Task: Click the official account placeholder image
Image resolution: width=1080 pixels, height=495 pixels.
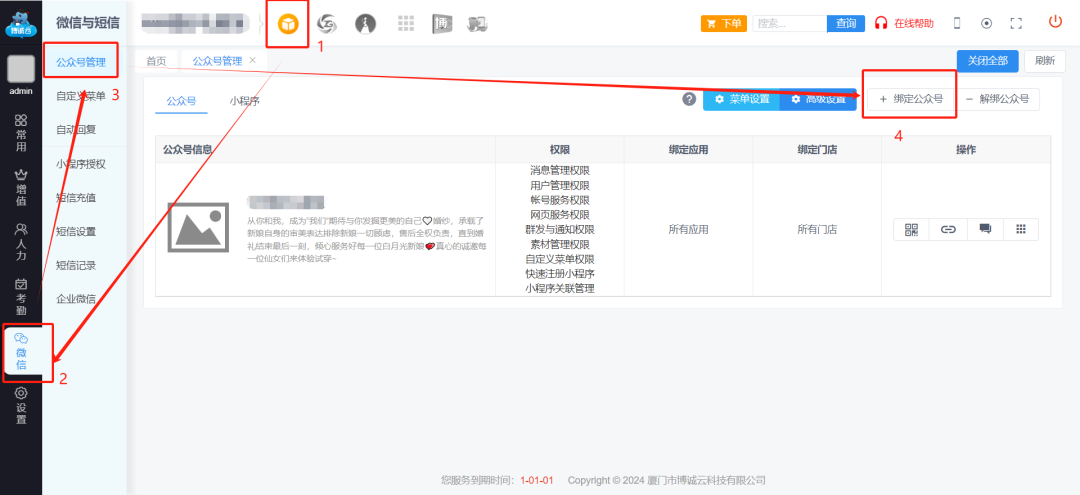Action: coord(198,227)
